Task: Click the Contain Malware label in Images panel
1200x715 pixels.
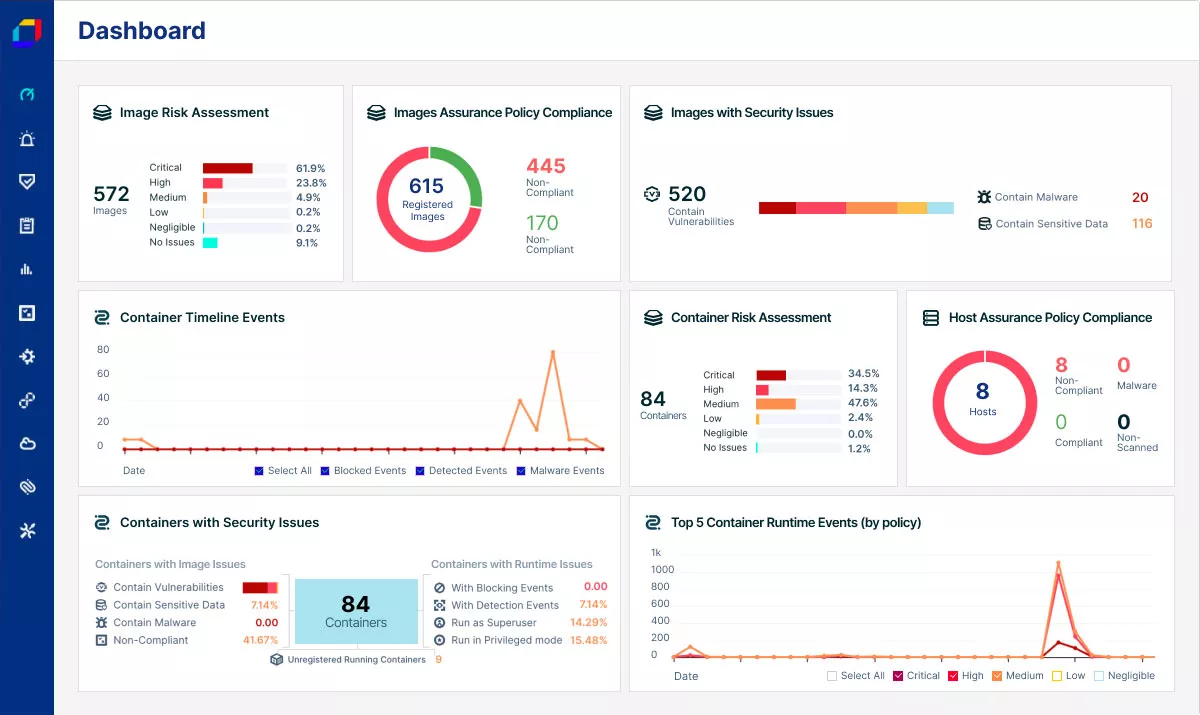Action: (x=1037, y=197)
